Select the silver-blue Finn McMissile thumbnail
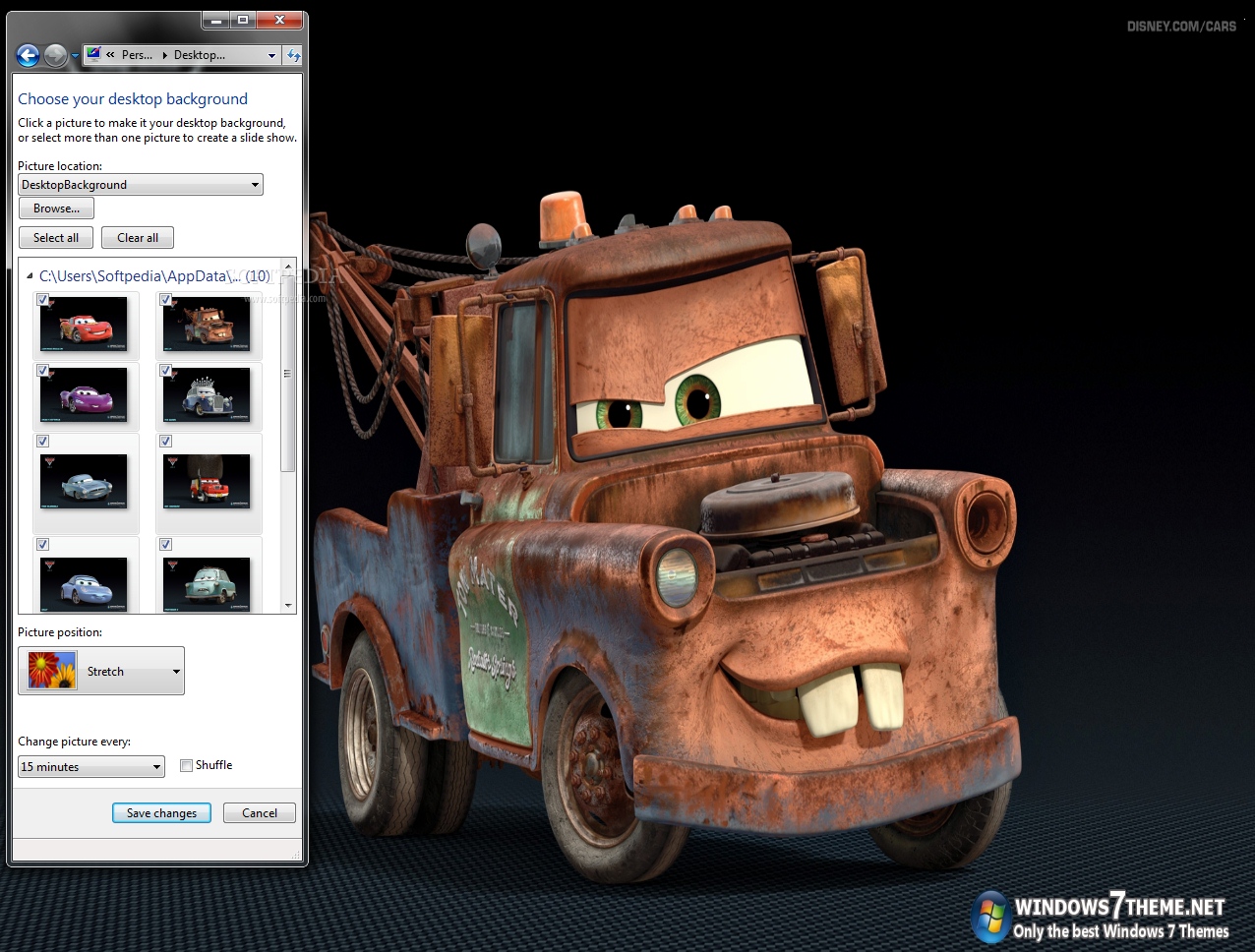 [x=85, y=482]
